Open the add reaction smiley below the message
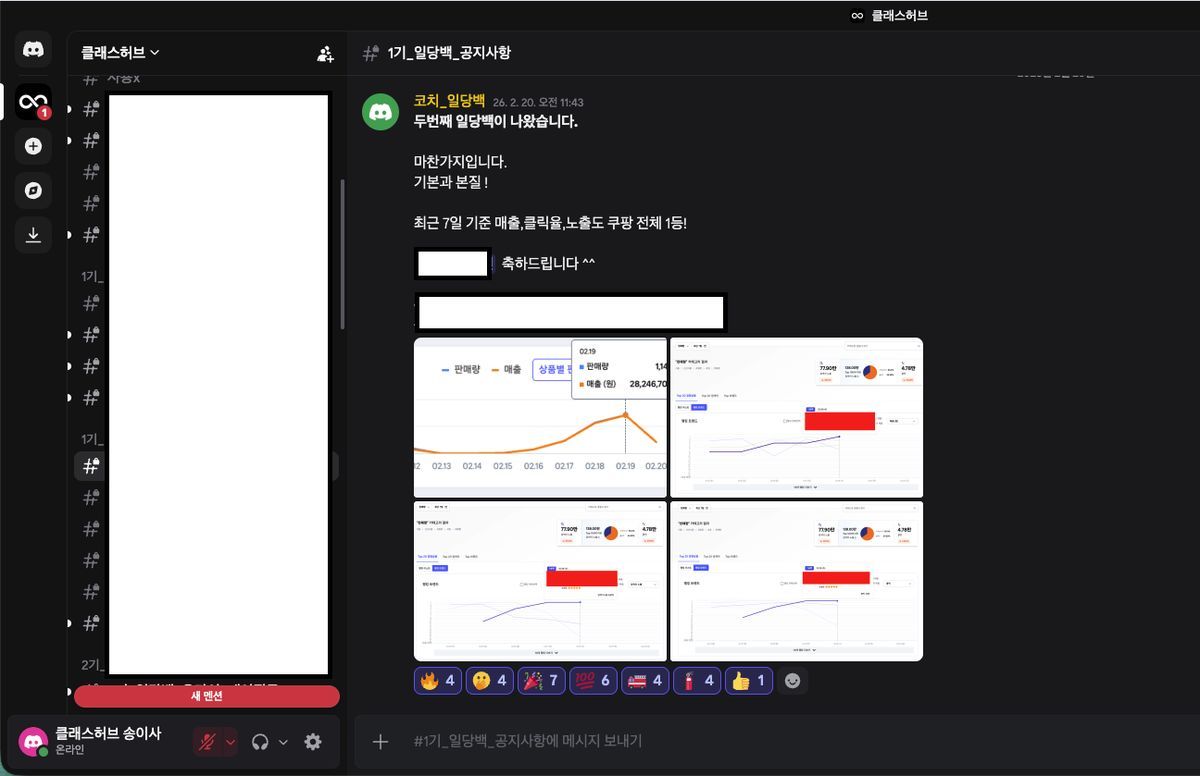Viewport: 1200px width, 776px height. [793, 681]
